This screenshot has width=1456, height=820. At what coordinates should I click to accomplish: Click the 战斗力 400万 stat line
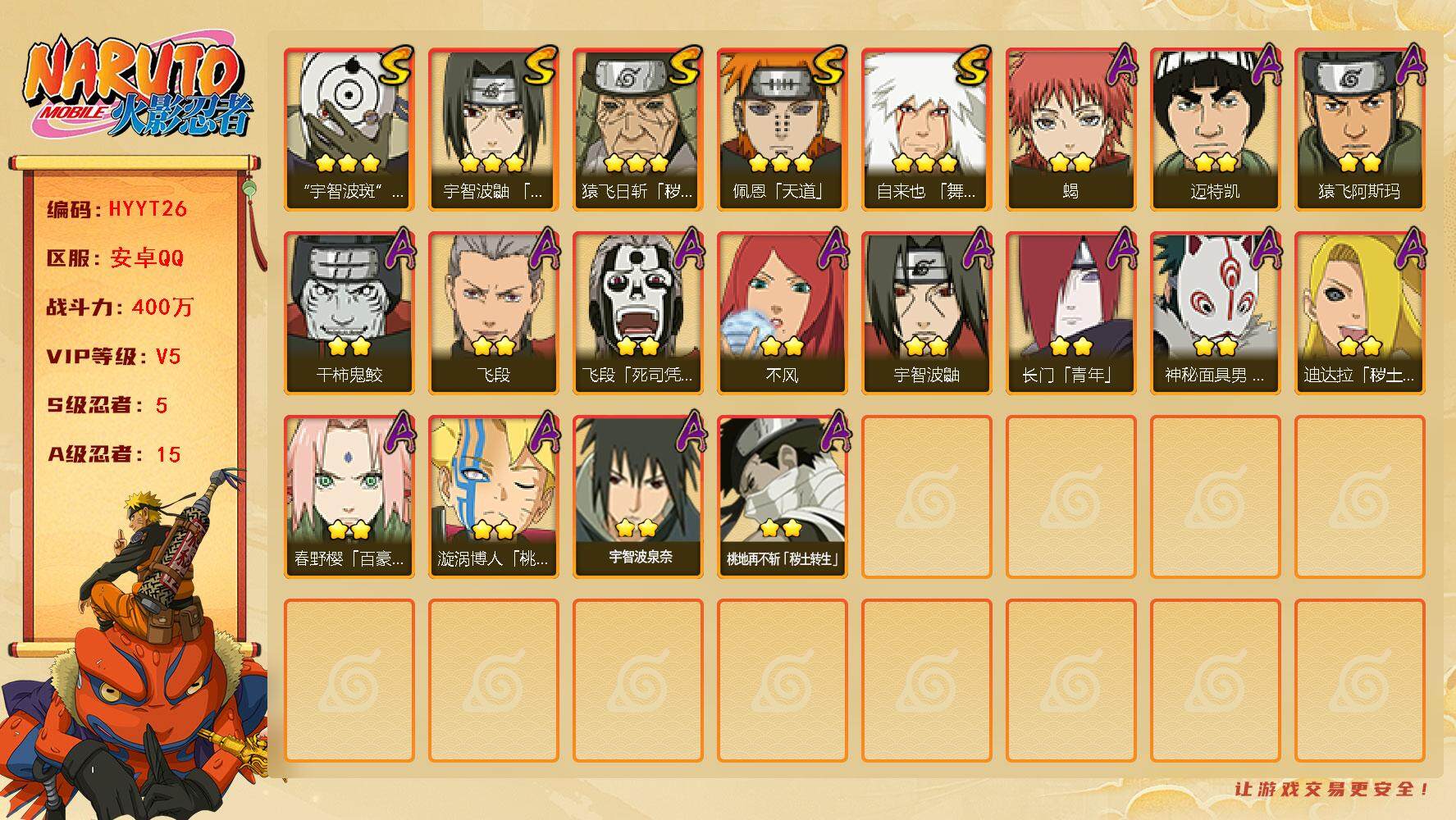[x=120, y=307]
